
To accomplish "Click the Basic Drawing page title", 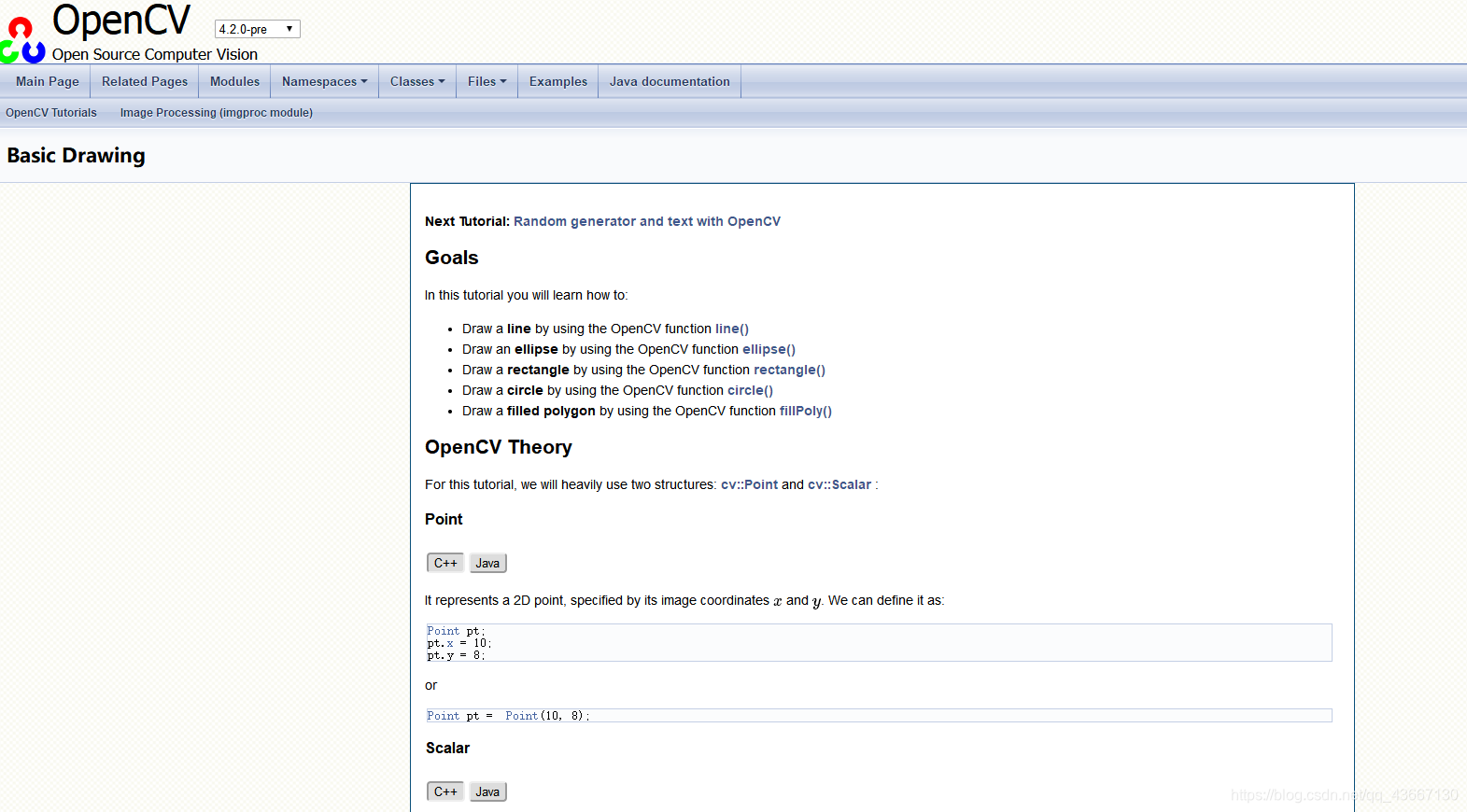I will point(77,156).
